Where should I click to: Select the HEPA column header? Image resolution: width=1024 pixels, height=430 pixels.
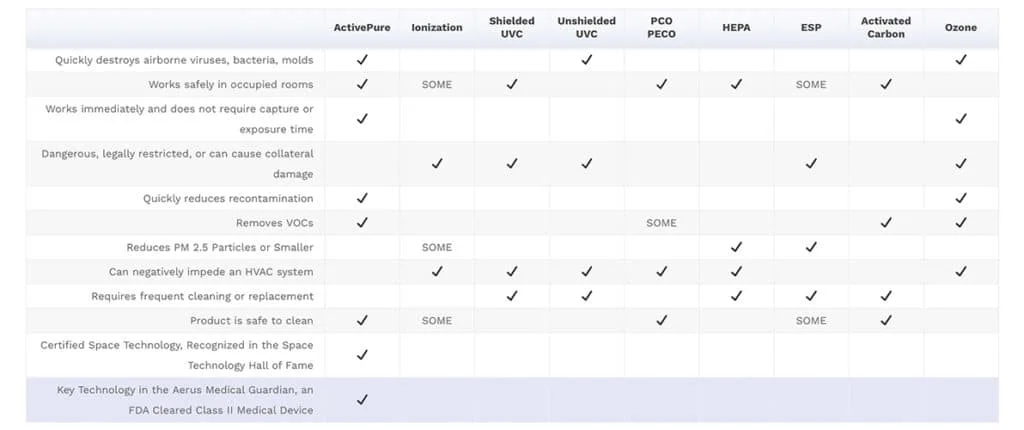click(x=736, y=27)
